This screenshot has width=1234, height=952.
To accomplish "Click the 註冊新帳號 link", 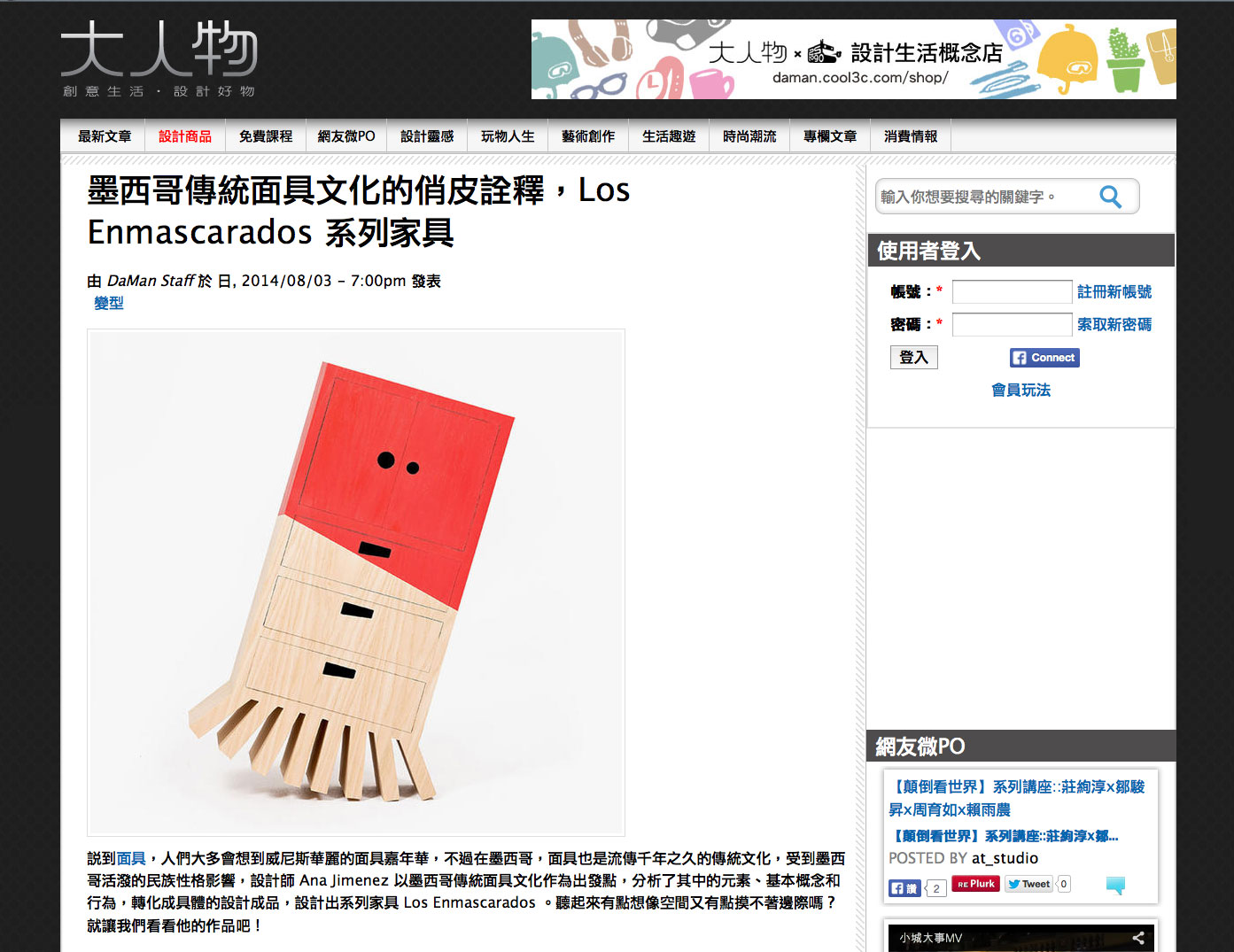I will coord(1114,291).
